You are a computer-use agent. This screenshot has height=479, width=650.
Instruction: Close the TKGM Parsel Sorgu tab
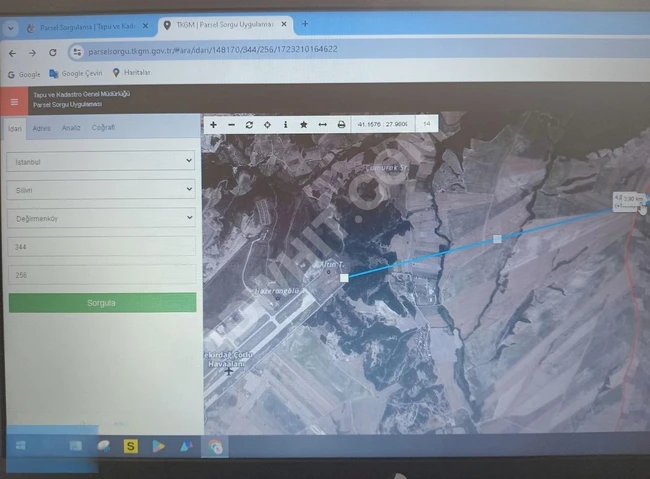point(284,24)
